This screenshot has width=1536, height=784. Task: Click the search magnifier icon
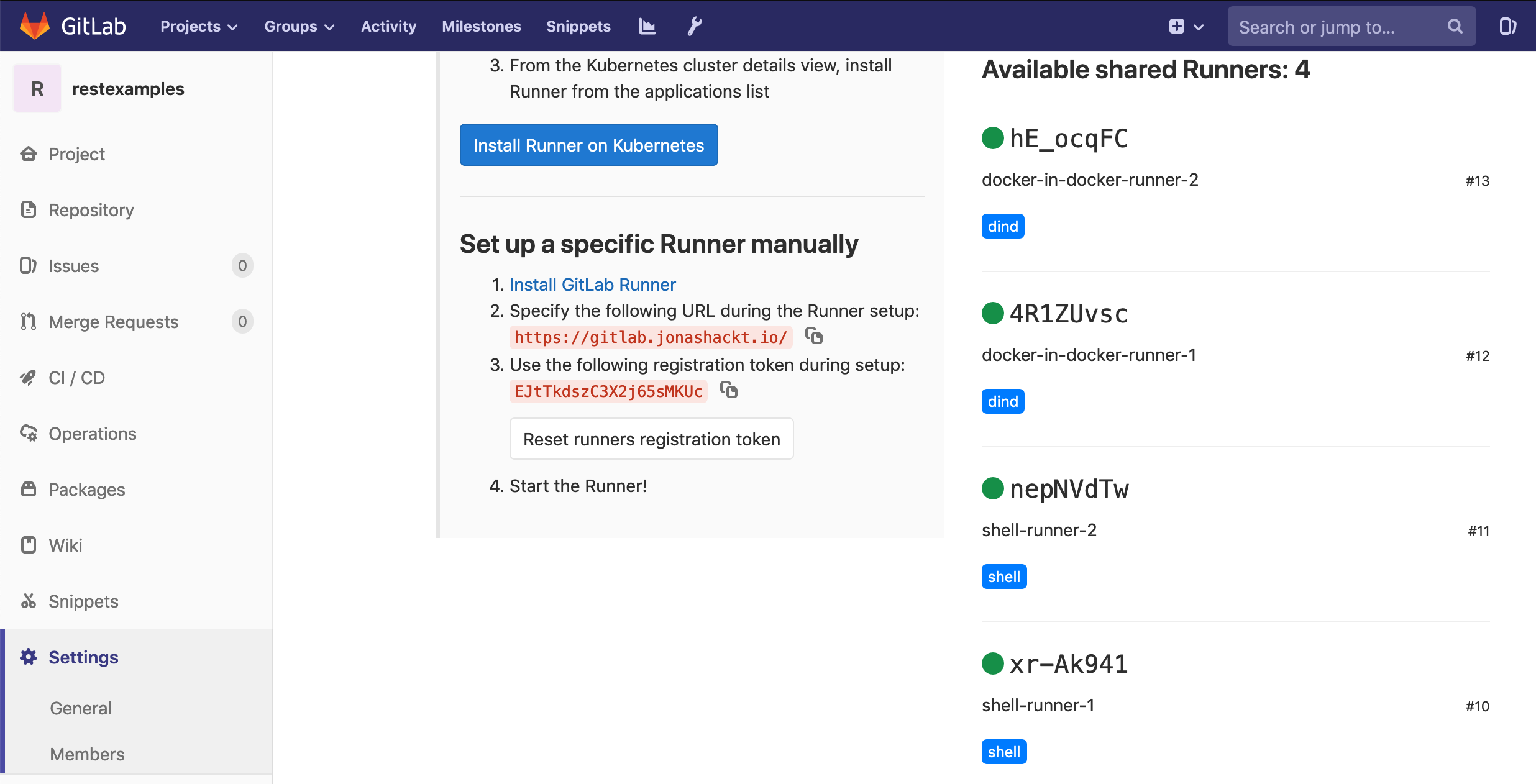[1455, 26]
